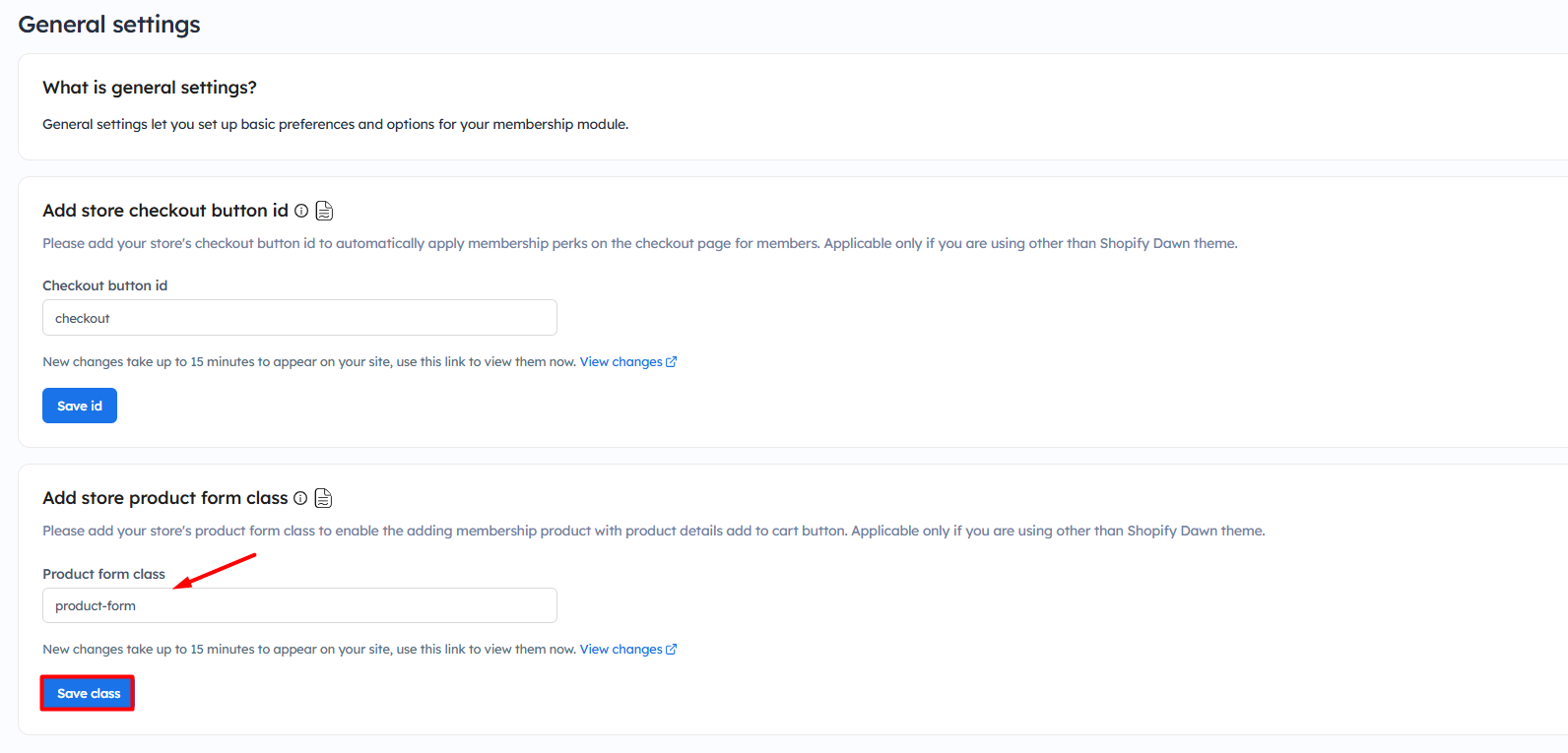Click the "Product form class" field label
Image resolution: width=1568 pixels, height=753 pixels.
coord(103,574)
